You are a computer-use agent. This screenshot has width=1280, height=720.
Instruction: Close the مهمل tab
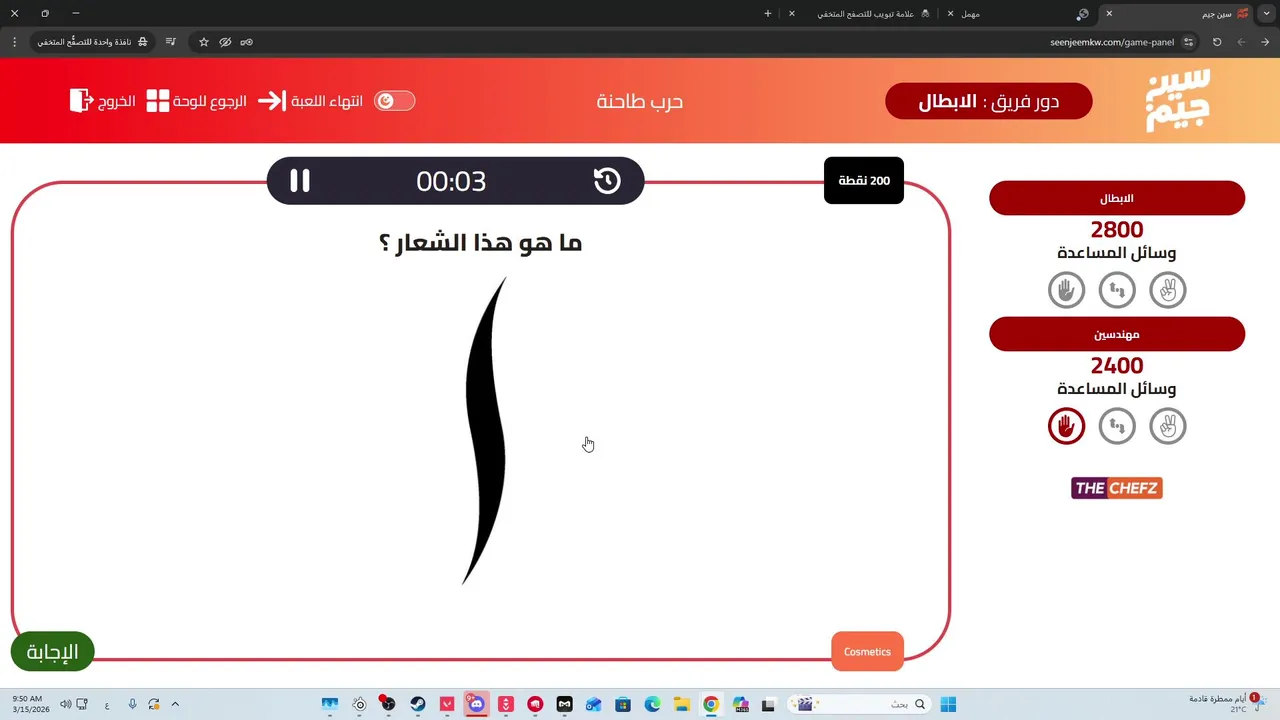tap(950, 14)
